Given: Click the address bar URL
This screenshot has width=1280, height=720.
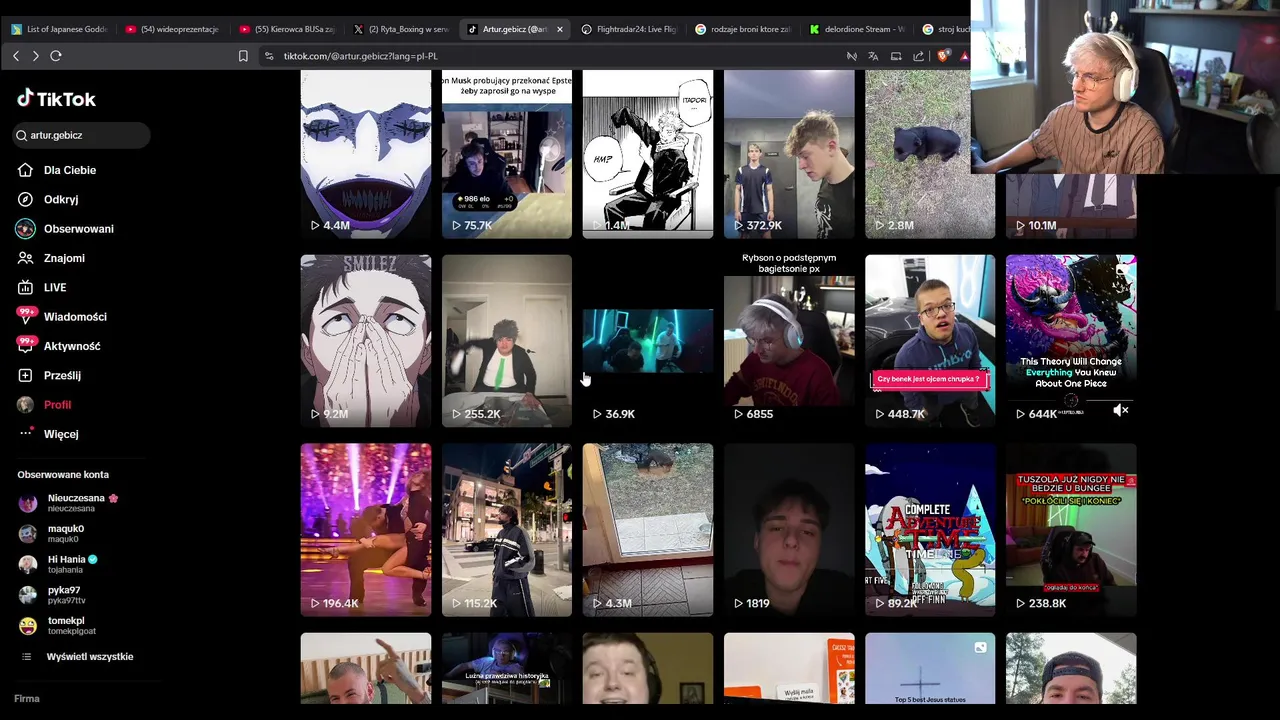Looking at the screenshot, I should pyautogui.click(x=361, y=56).
